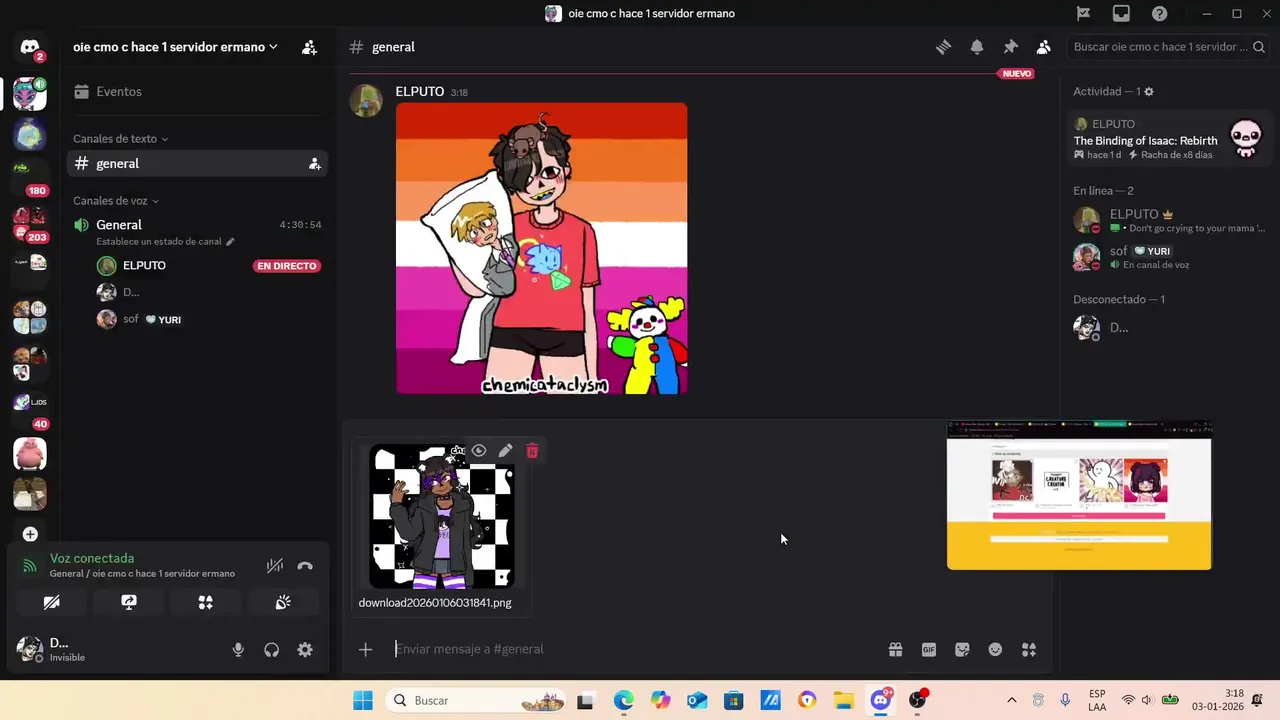
Task: Open the inbox icon in title bar
Action: [x=1121, y=14]
